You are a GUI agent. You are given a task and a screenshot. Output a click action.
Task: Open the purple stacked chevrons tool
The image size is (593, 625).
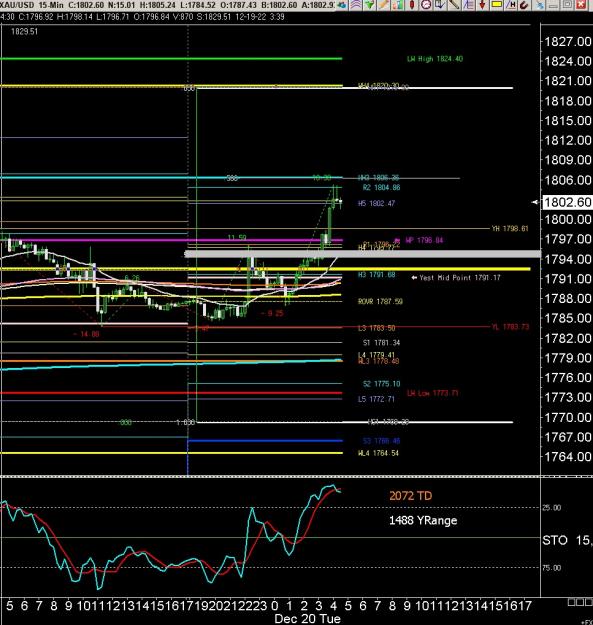pyautogui.click(x=356, y=5)
